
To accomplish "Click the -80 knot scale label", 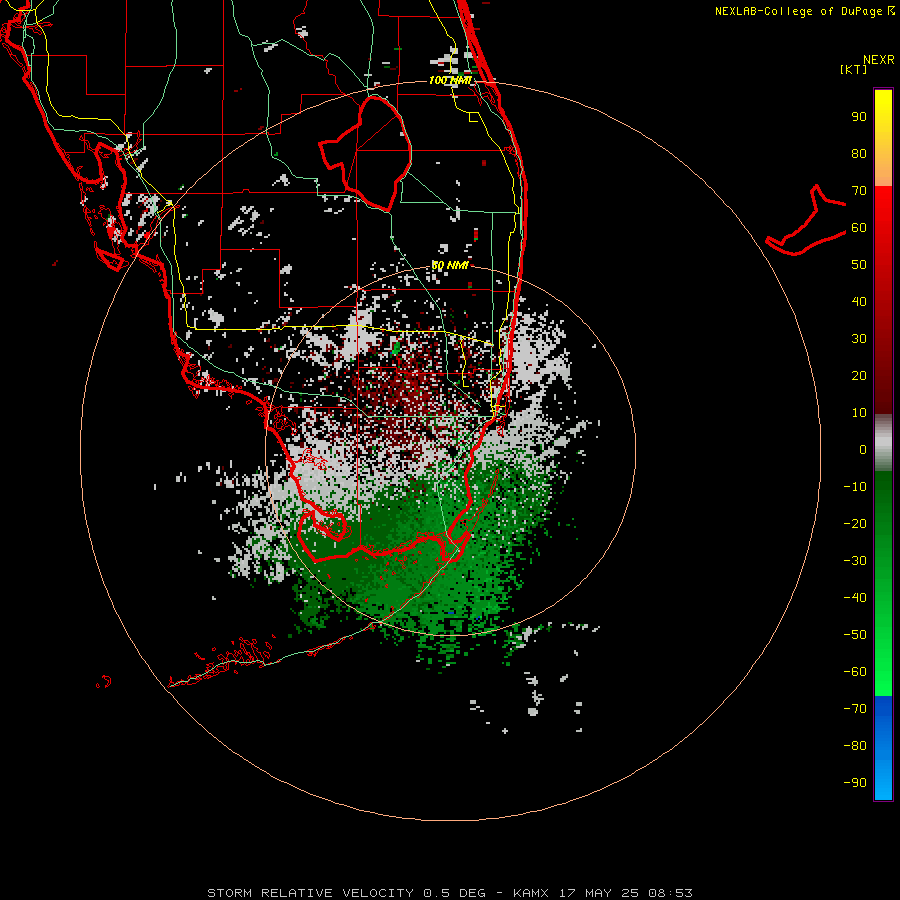I will pos(855,746).
